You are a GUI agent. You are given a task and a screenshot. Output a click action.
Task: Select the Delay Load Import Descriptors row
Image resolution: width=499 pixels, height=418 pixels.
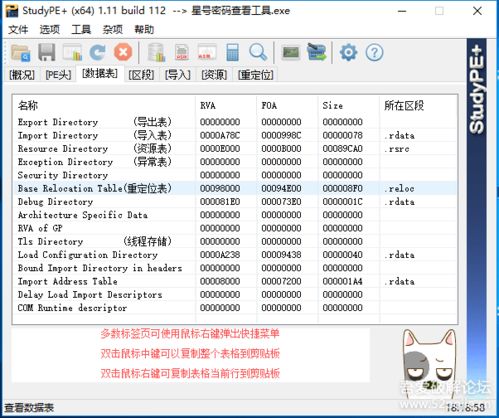(x=235, y=295)
